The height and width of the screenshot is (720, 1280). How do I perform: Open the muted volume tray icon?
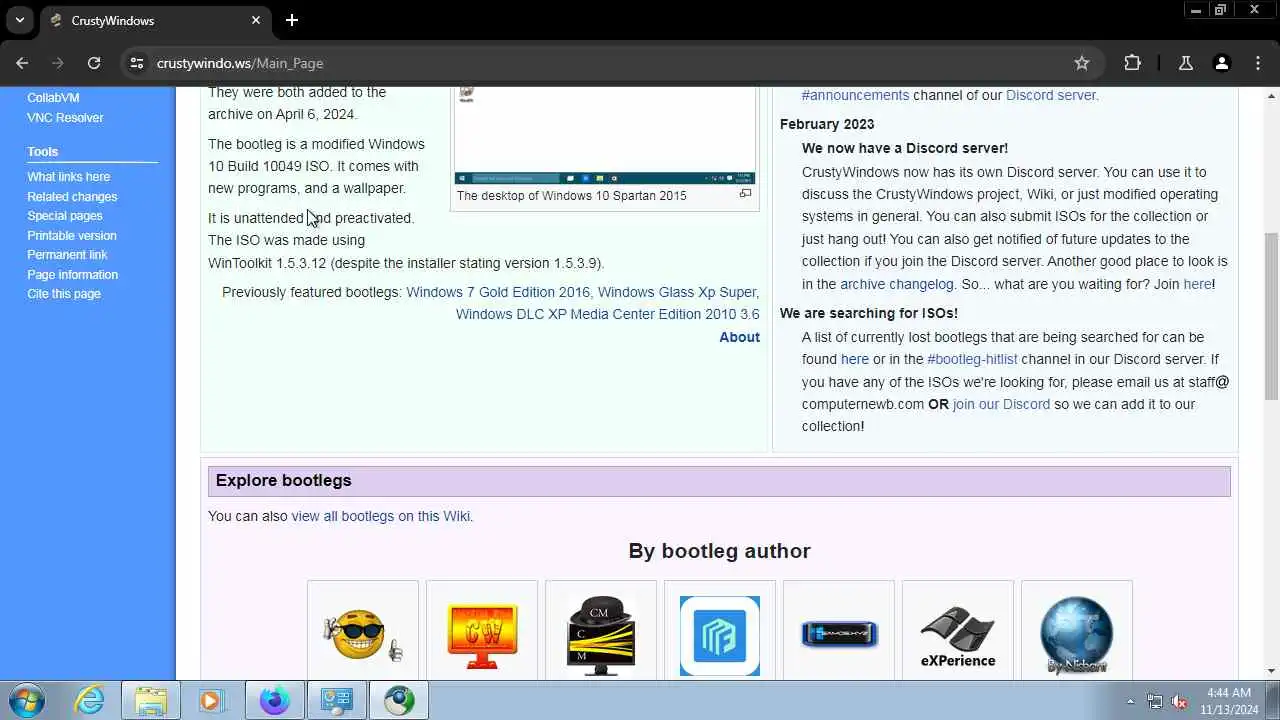click(1179, 702)
